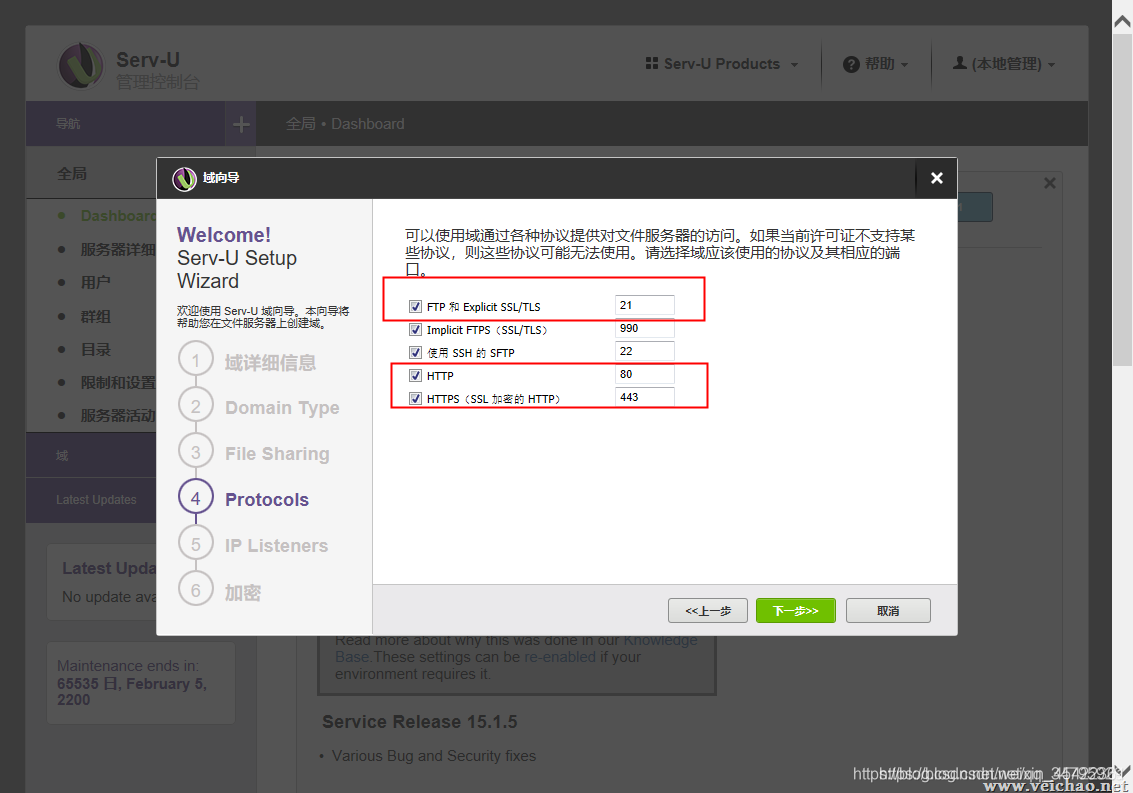1133x793 pixels.
Task: Click the vertical scrollbar thumb
Action: coord(1122,200)
